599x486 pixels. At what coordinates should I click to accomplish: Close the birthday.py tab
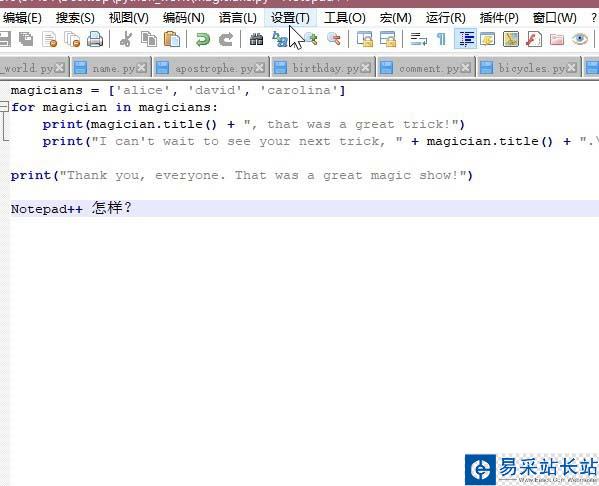pos(366,68)
